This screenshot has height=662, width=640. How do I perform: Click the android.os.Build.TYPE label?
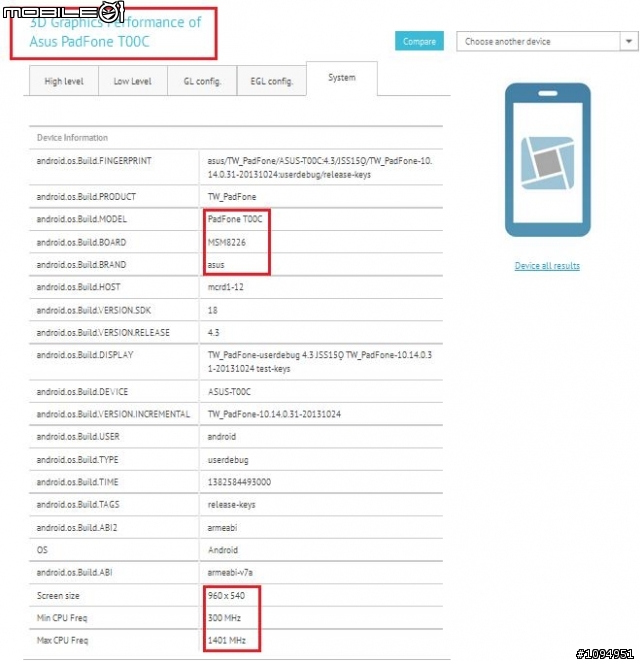[x=77, y=460]
